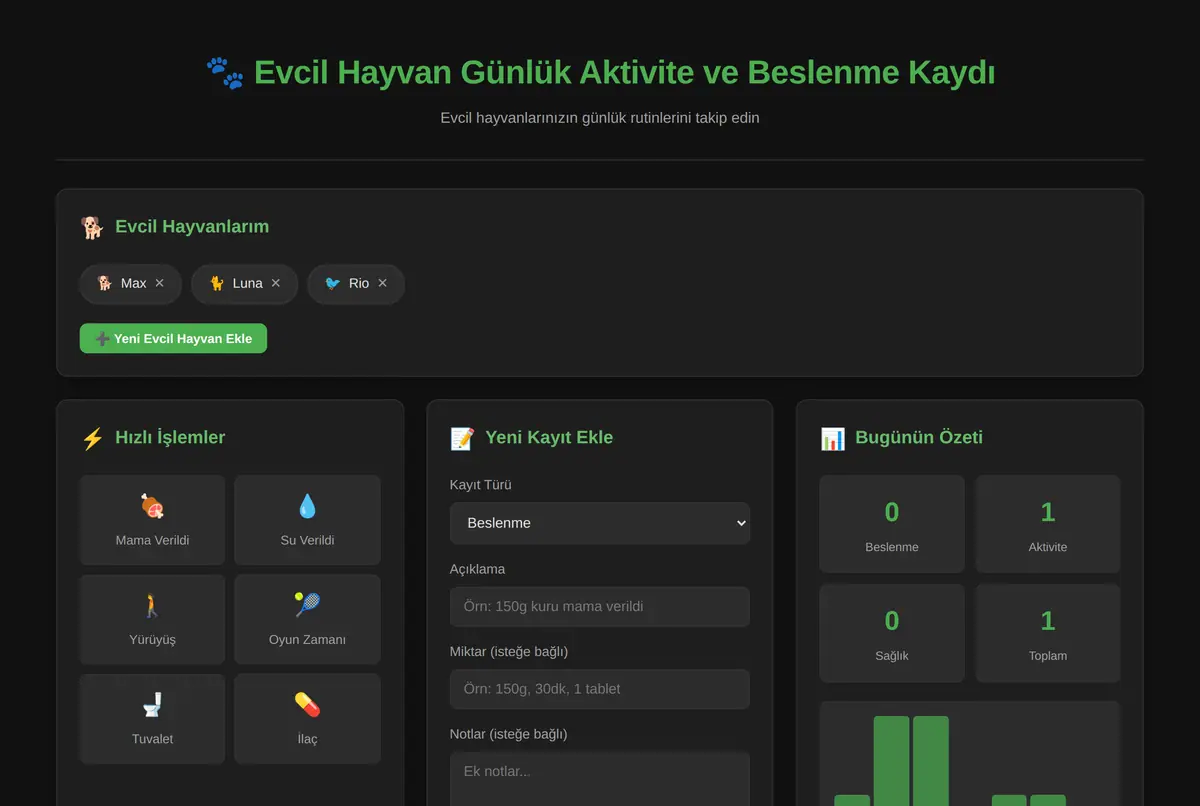Viewport: 1200px width, 806px height.
Task: Select the Rio bird chip
Action: (x=356, y=284)
